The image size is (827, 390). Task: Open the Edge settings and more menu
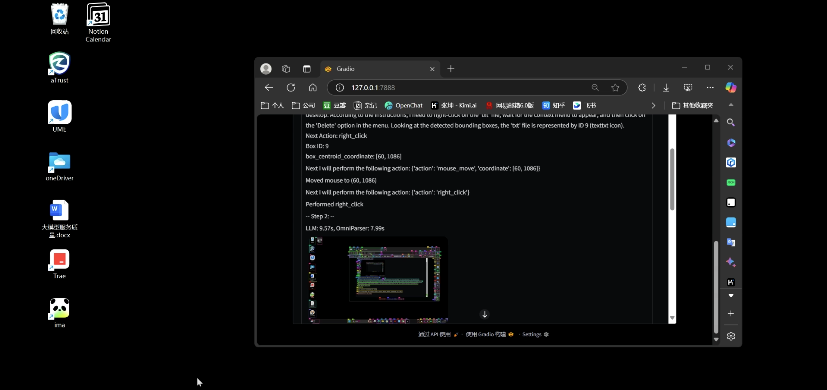(710, 88)
